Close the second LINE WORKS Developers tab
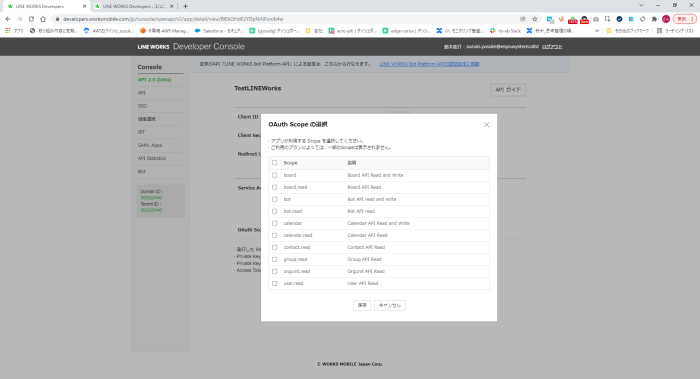The height and width of the screenshot is (379, 700). click(x=171, y=6)
